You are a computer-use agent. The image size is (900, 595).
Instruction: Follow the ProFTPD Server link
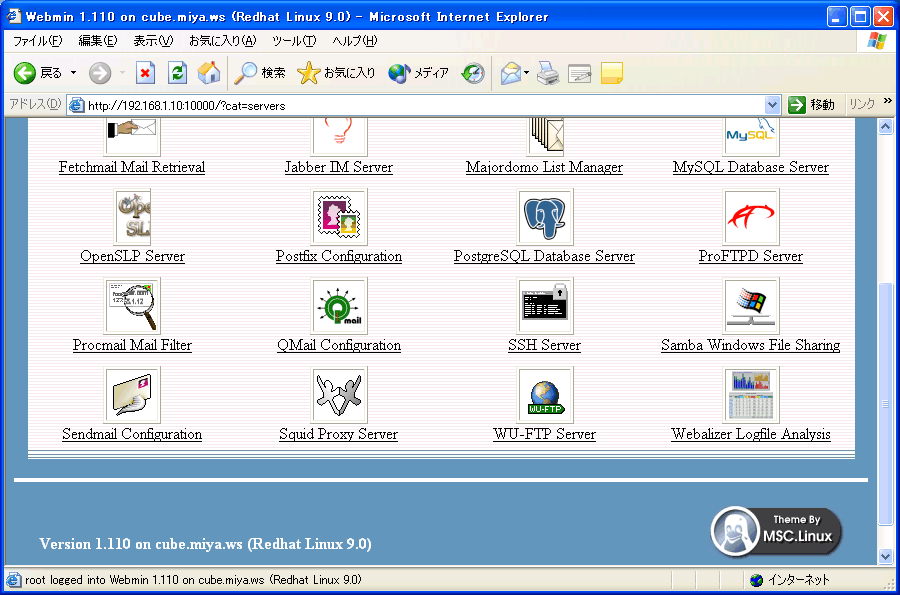(x=751, y=256)
